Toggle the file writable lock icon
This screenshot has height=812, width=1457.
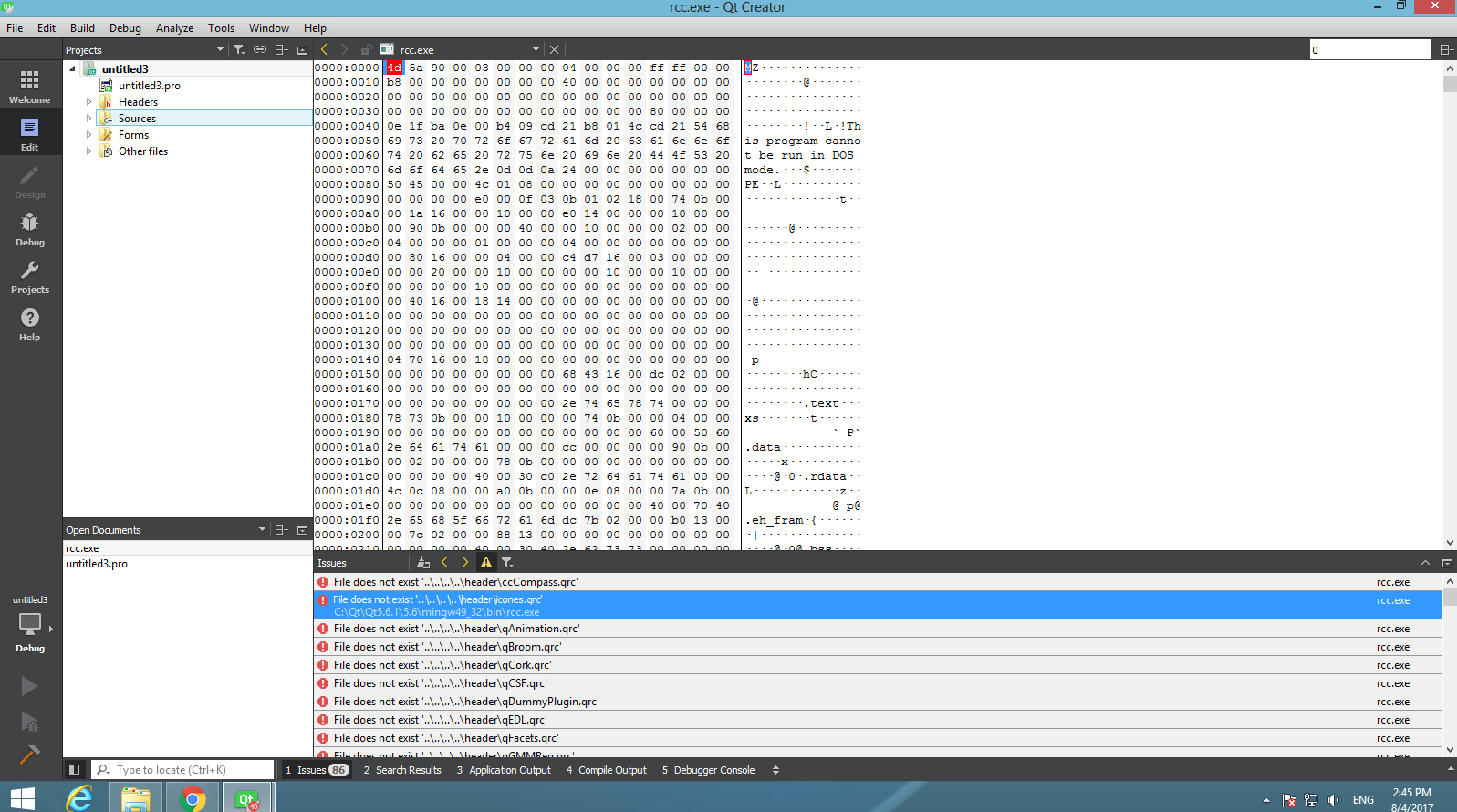[365, 49]
